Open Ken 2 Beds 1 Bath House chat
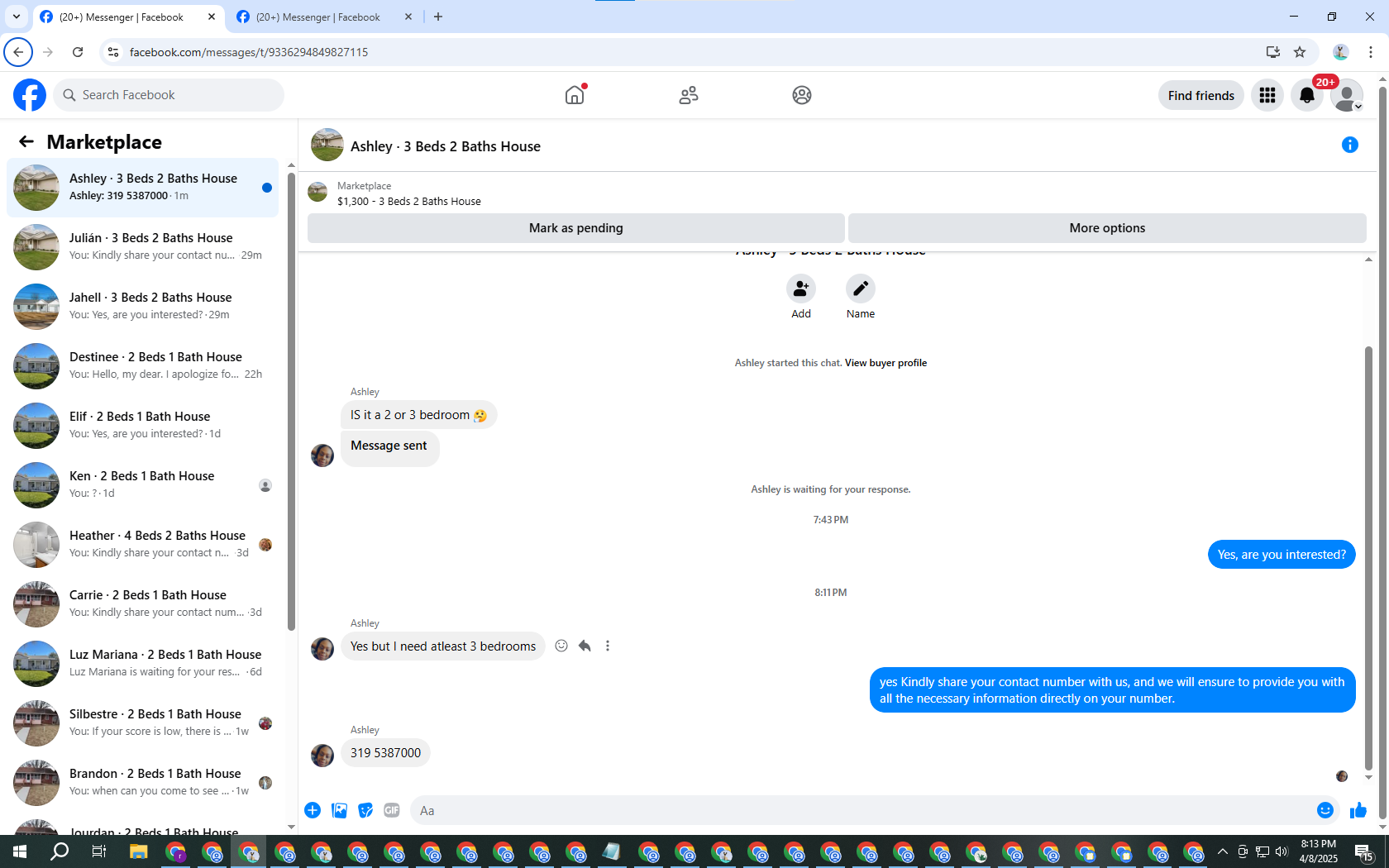 point(142,485)
